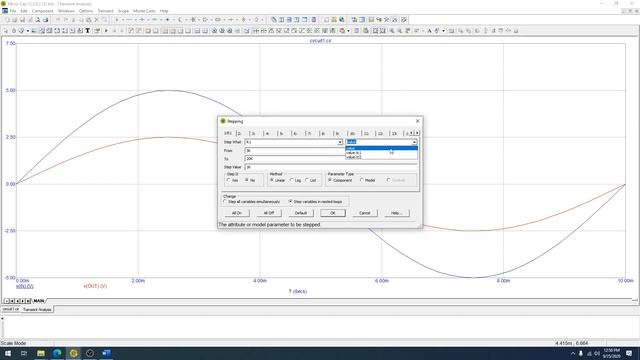This screenshot has height=360, width=640.
Task: Click v(OUT) (V) plot legend label
Action: 95,286
